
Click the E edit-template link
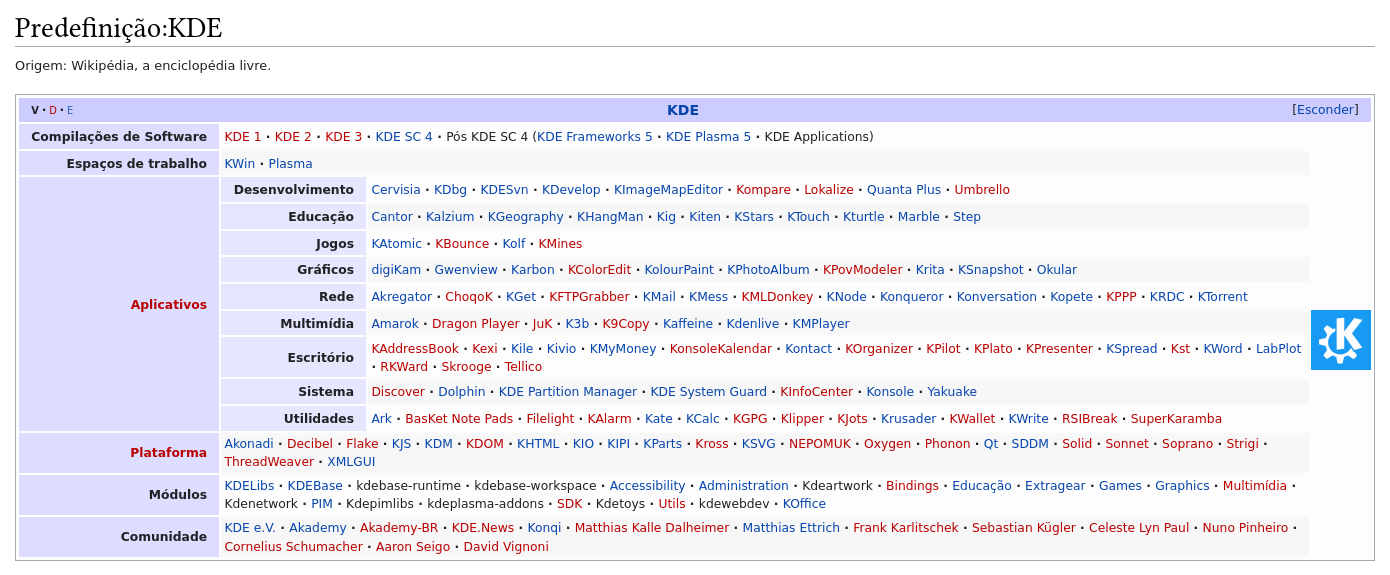click(x=70, y=111)
